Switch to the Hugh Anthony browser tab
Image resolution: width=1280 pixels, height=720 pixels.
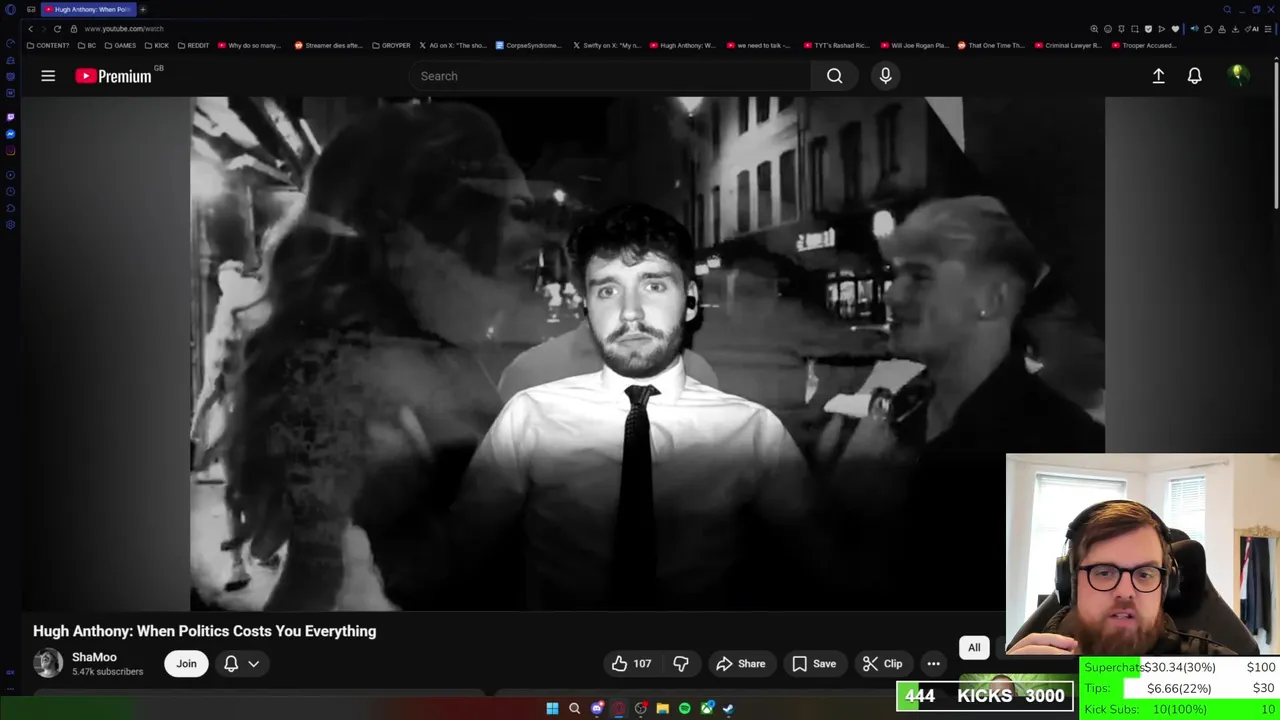[88, 9]
